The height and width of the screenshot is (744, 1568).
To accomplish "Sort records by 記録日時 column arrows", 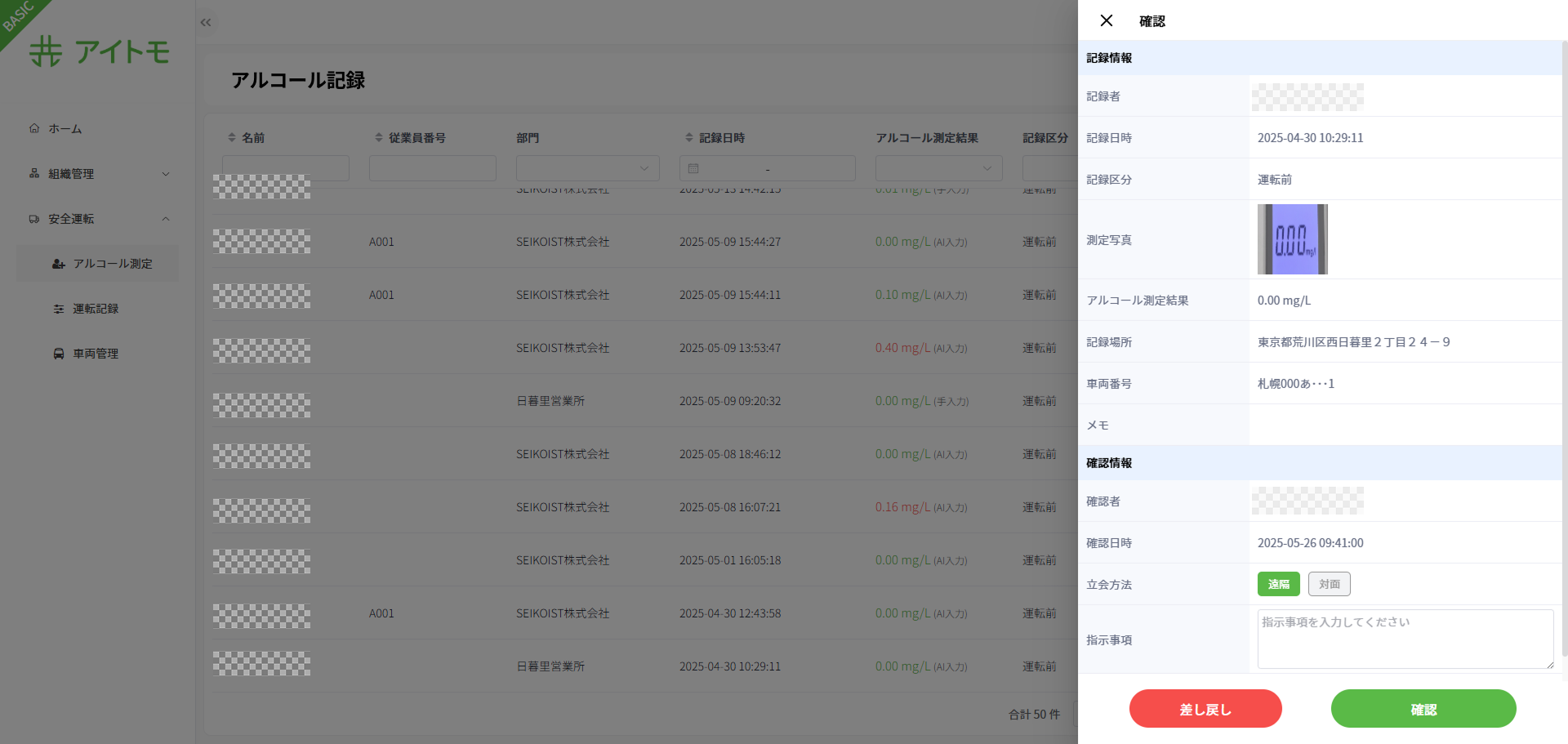I will pos(689,138).
